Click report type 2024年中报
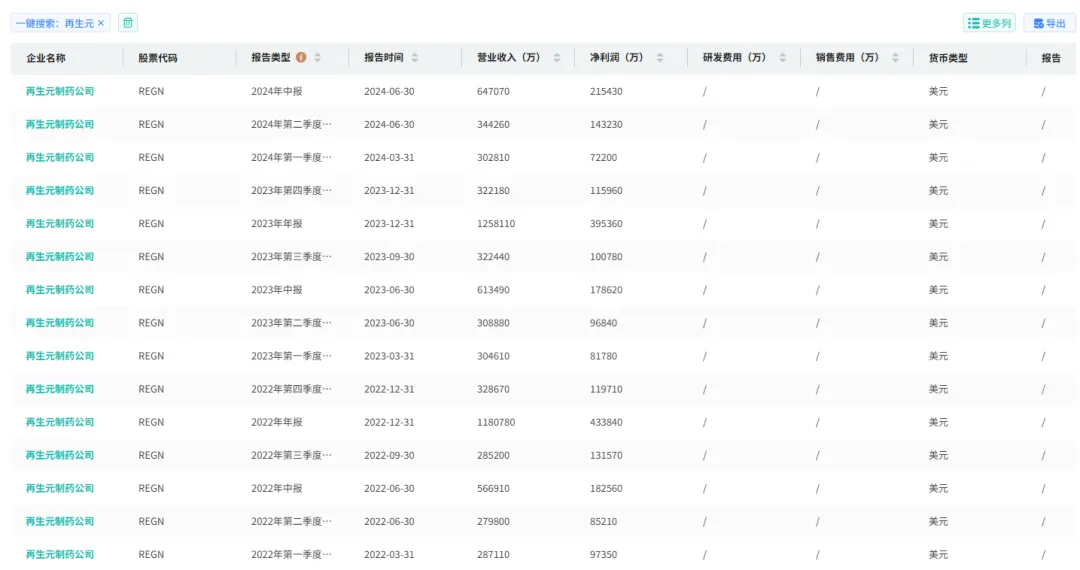1080x570 pixels. [x=276, y=92]
